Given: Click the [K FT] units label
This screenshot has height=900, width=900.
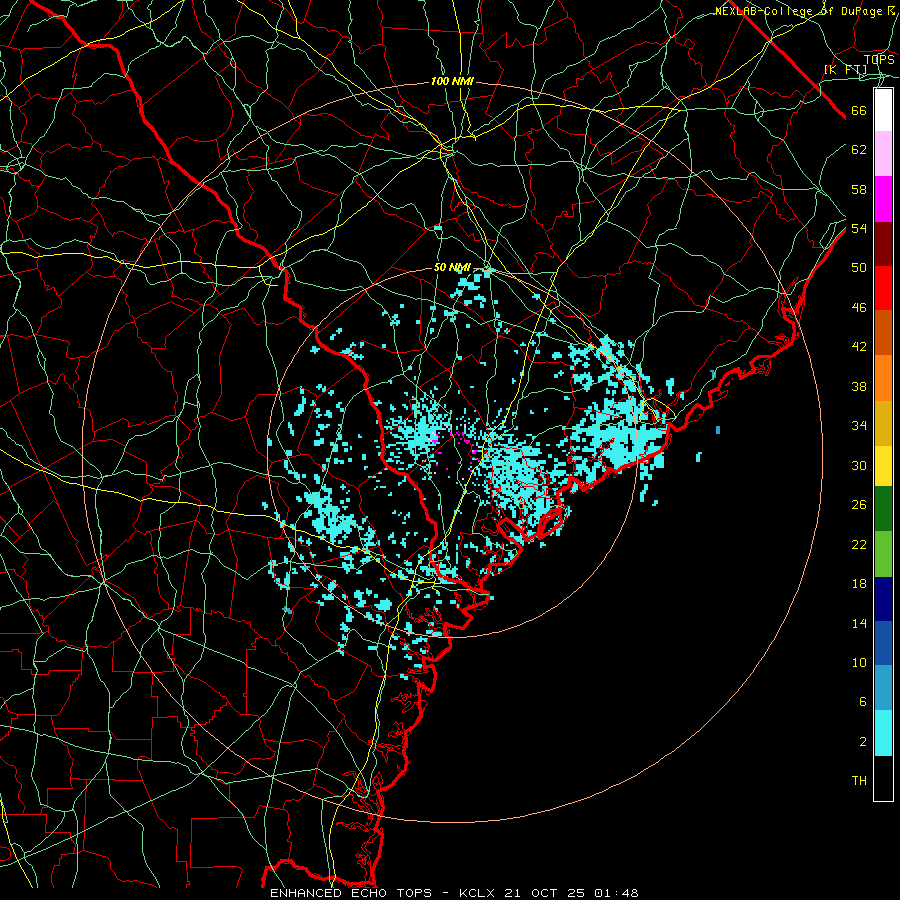Looking at the screenshot, I should [x=845, y=69].
